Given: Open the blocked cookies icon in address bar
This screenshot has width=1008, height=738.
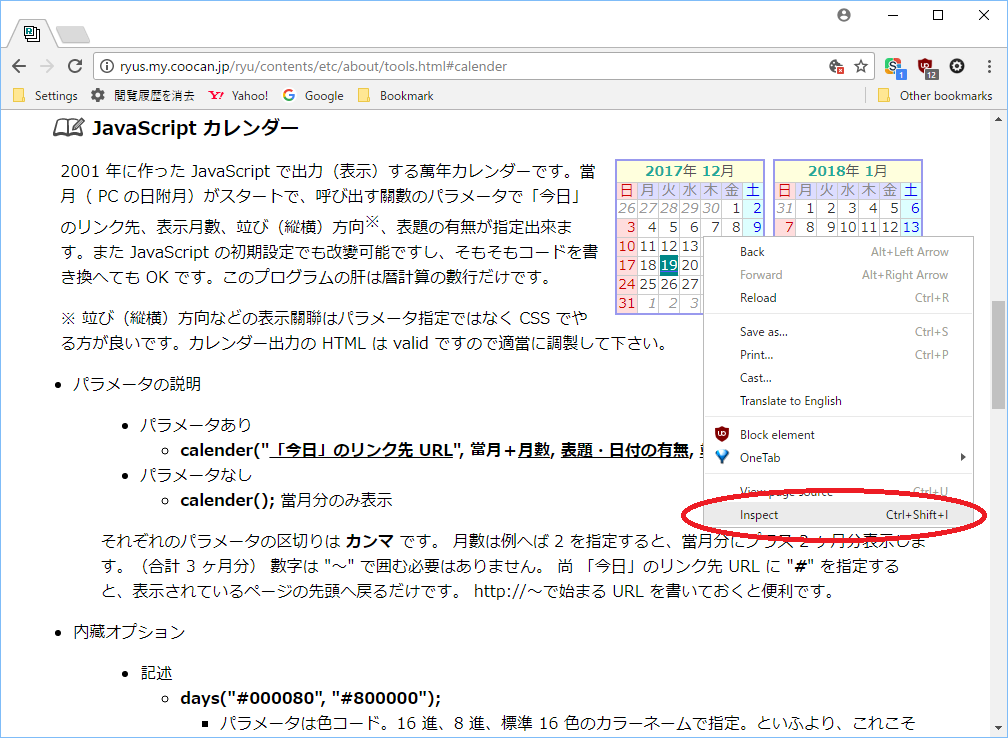Looking at the screenshot, I should pyautogui.click(x=837, y=66).
